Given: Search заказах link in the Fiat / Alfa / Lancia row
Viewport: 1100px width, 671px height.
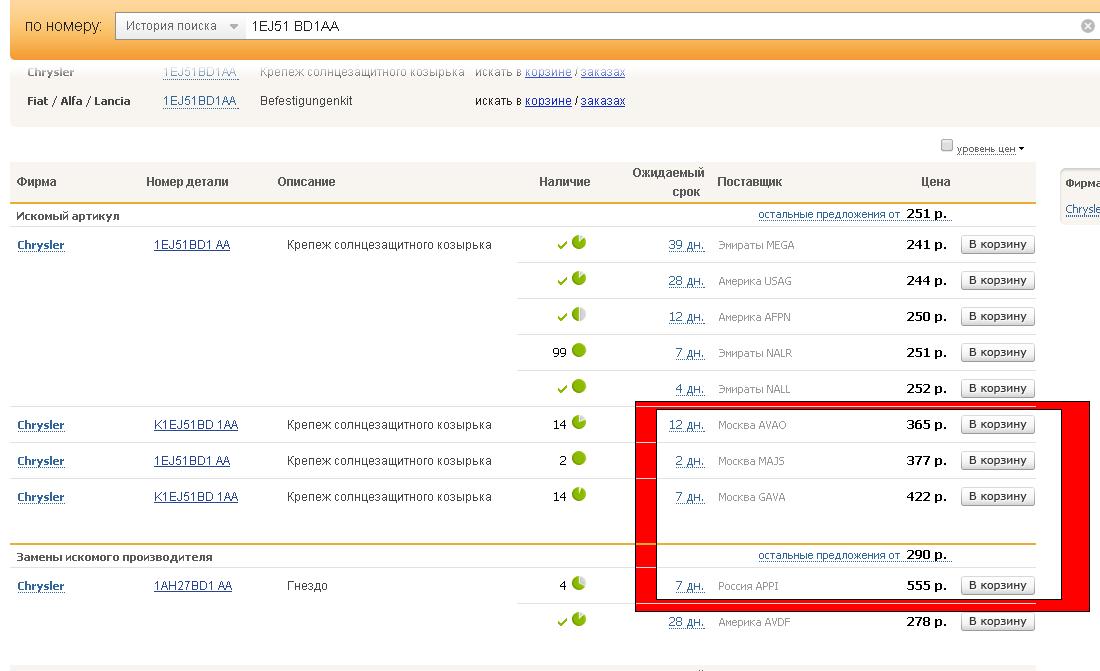Looking at the screenshot, I should [x=603, y=101].
